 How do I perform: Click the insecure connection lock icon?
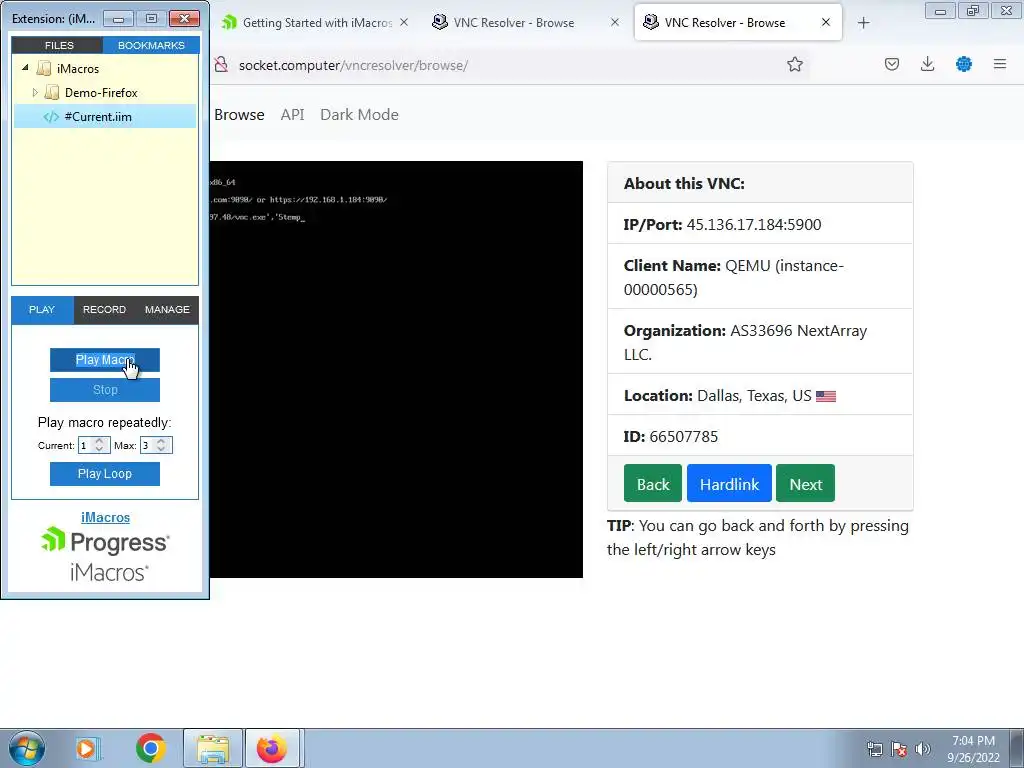click(x=221, y=65)
